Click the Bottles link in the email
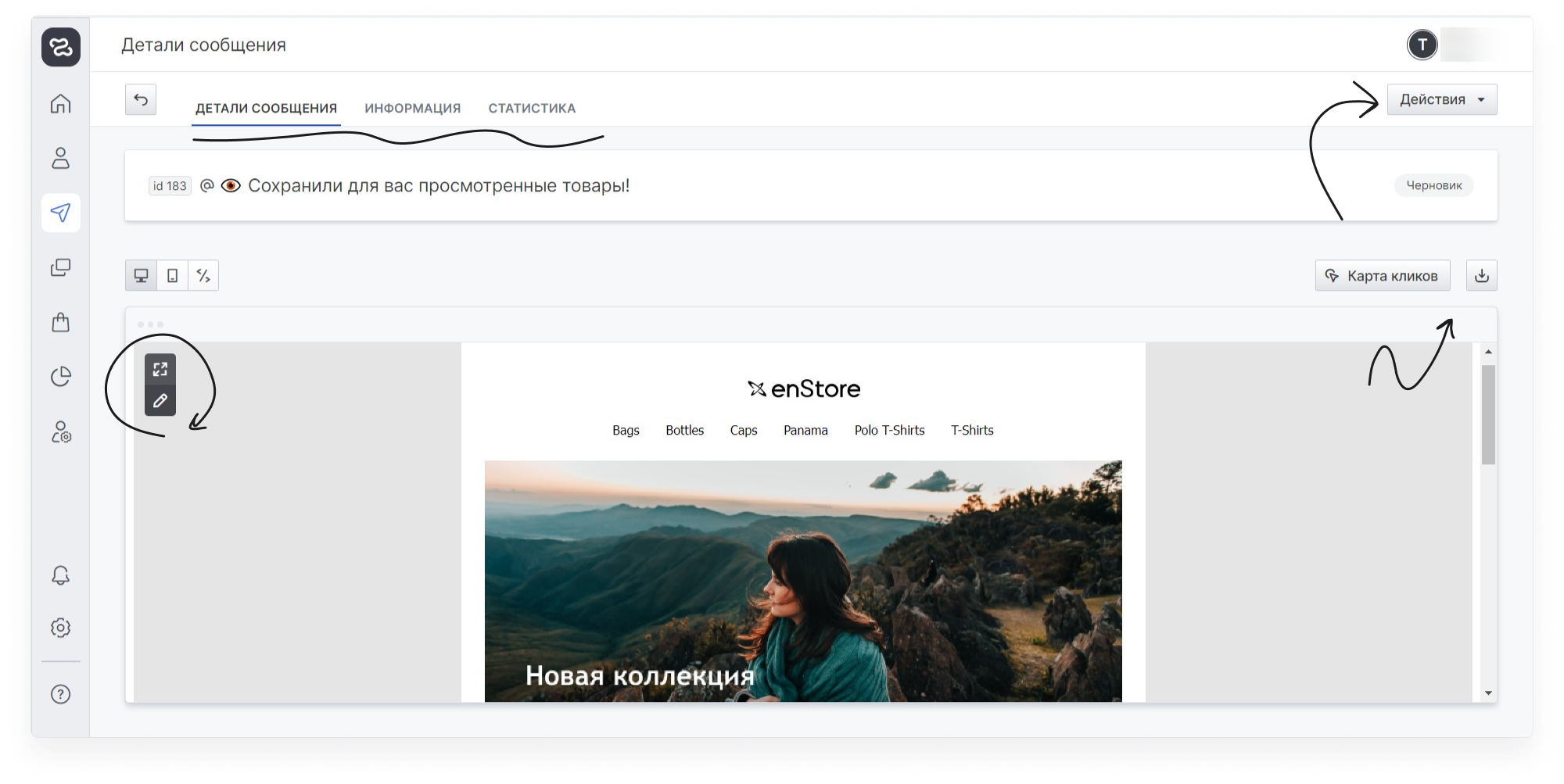 (x=685, y=430)
